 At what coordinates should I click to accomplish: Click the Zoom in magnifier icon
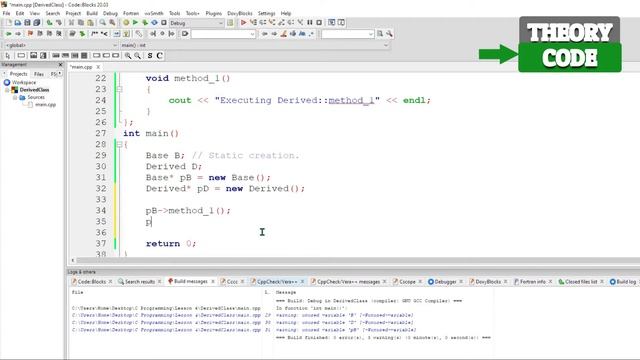coord(128,56)
